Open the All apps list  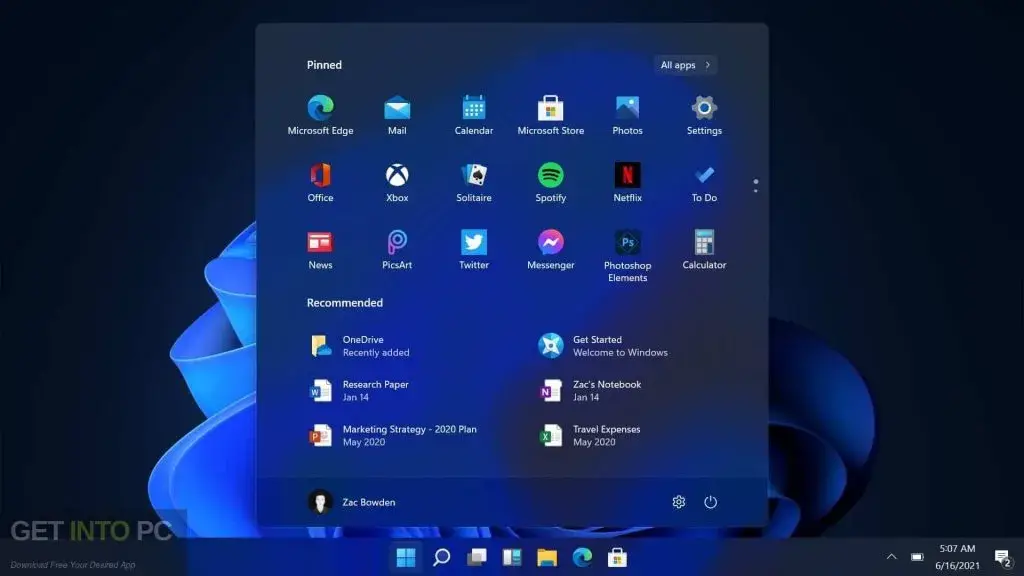click(684, 64)
